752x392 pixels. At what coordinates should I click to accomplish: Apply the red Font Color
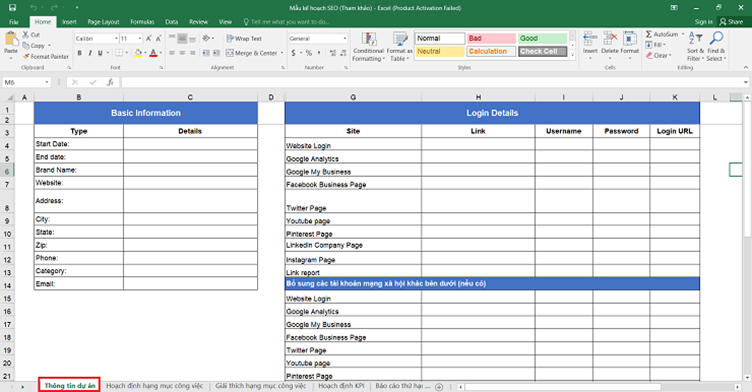pos(153,53)
